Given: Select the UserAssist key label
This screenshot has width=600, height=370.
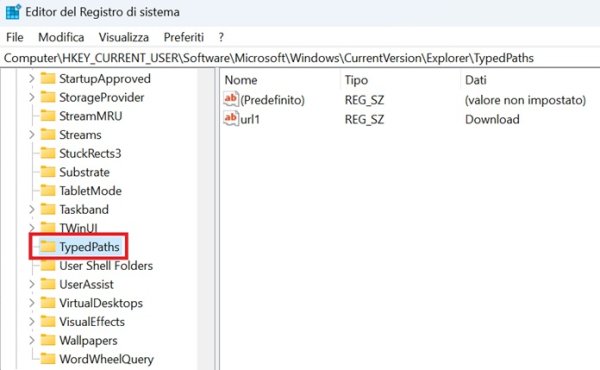Looking at the screenshot, I should 86,284.
